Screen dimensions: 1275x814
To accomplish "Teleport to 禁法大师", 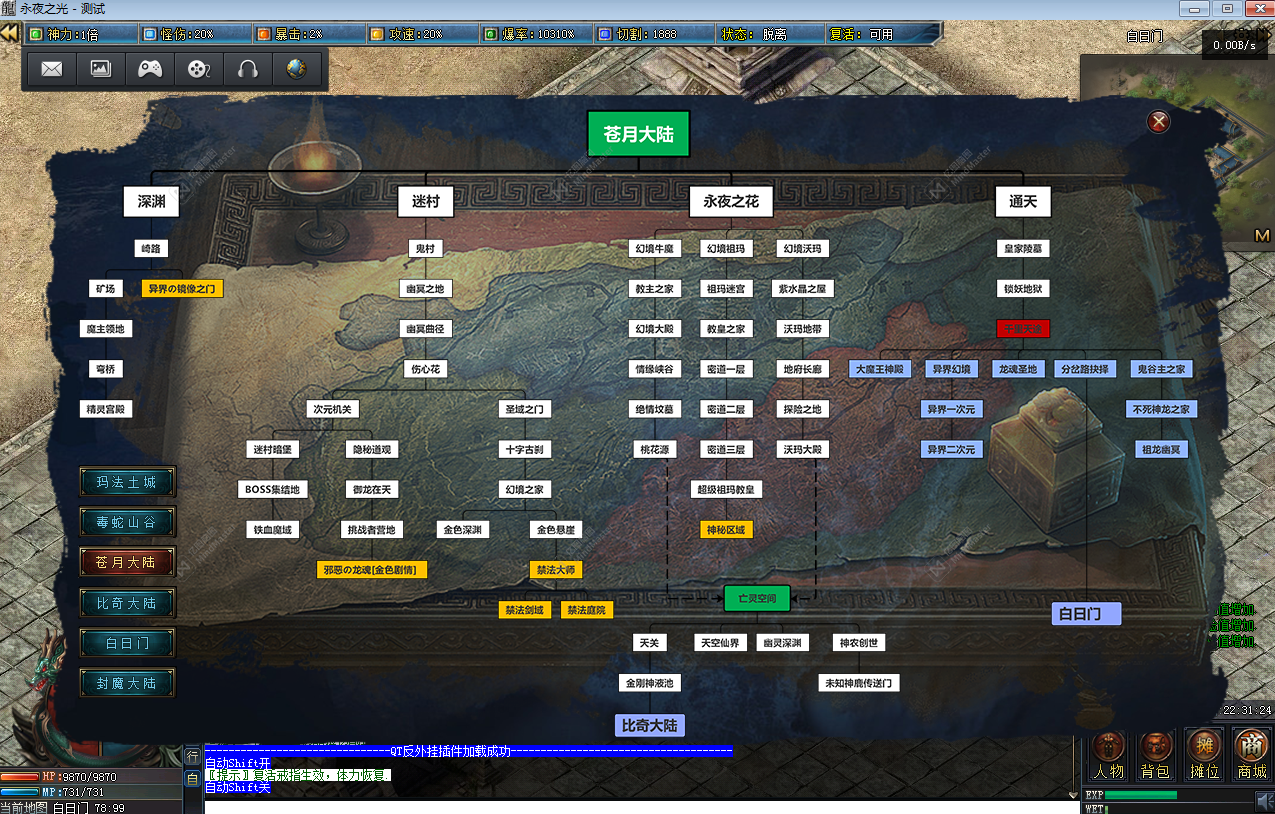I will 556,570.
